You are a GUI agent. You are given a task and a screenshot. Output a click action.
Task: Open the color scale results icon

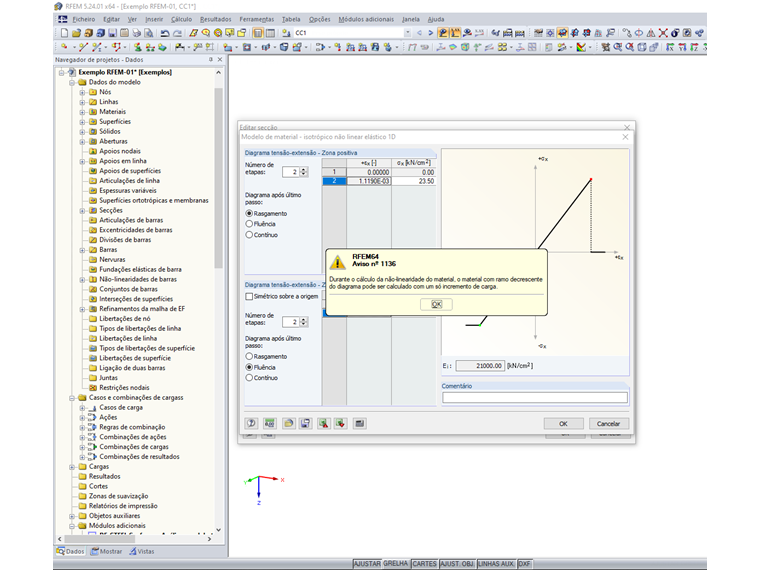[581, 47]
